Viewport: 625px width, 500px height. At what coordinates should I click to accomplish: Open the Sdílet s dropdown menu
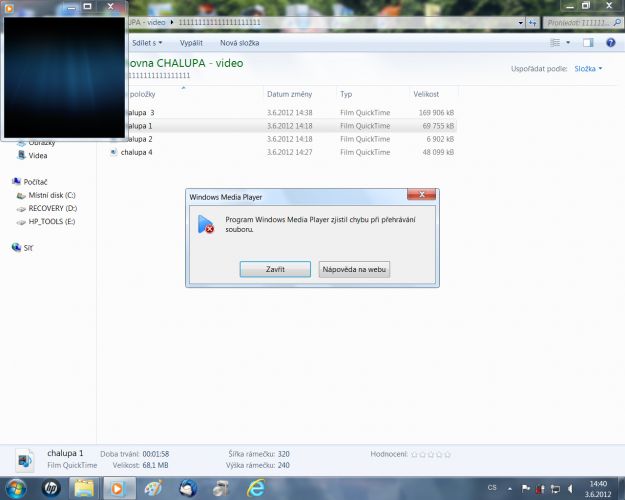[147, 43]
